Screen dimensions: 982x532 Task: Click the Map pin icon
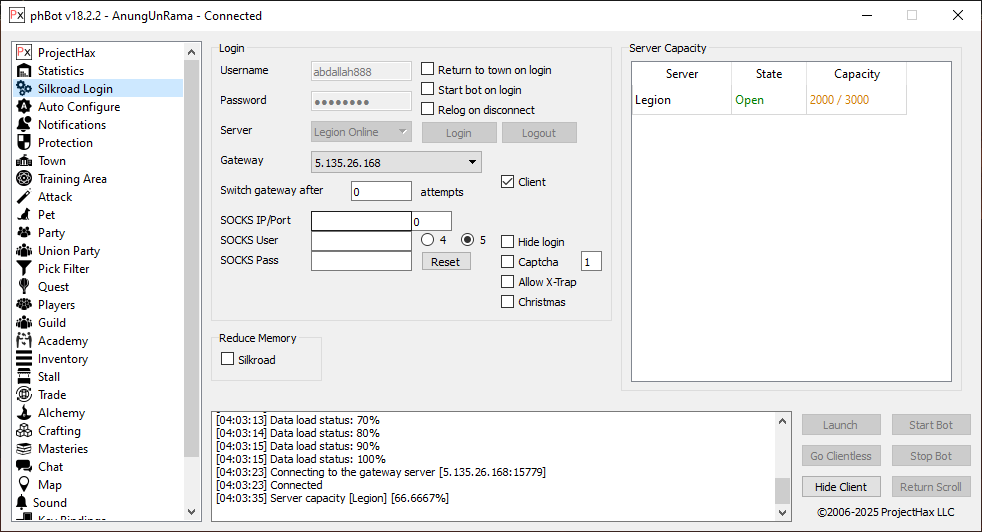click(24, 485)
